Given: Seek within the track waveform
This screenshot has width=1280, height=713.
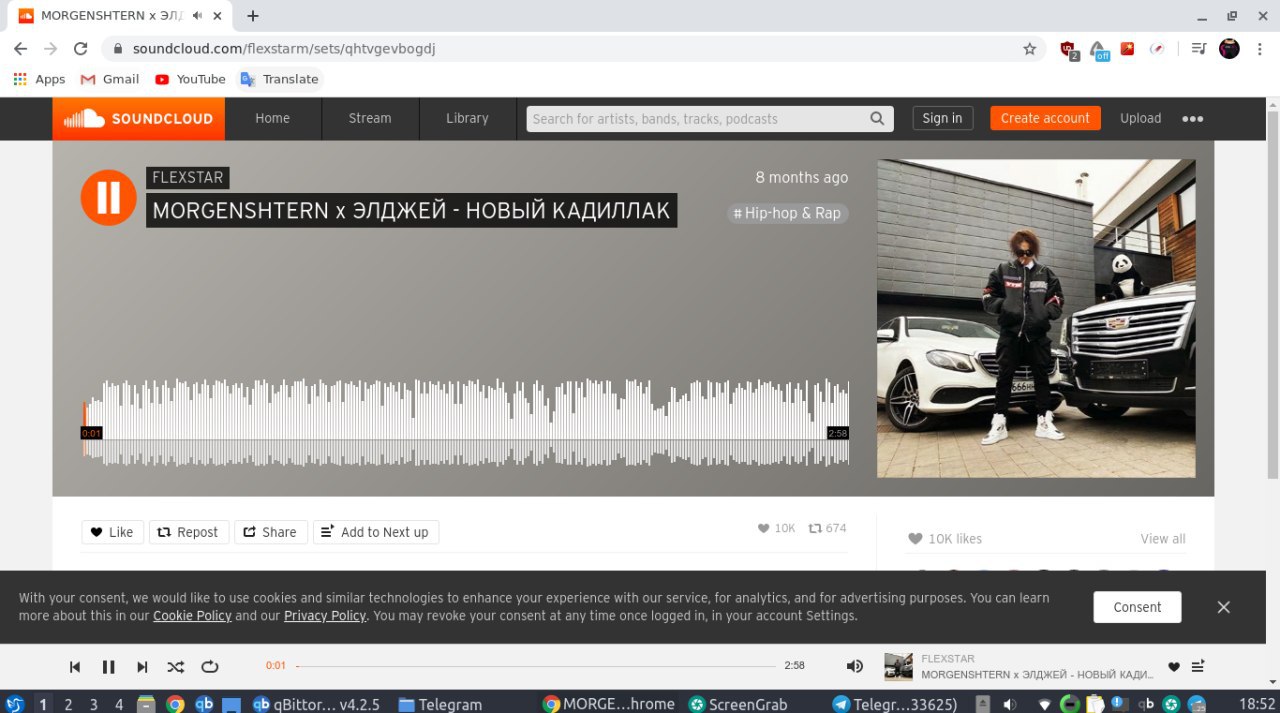Looking at the screenshot, I should click(x=466, y=422).
